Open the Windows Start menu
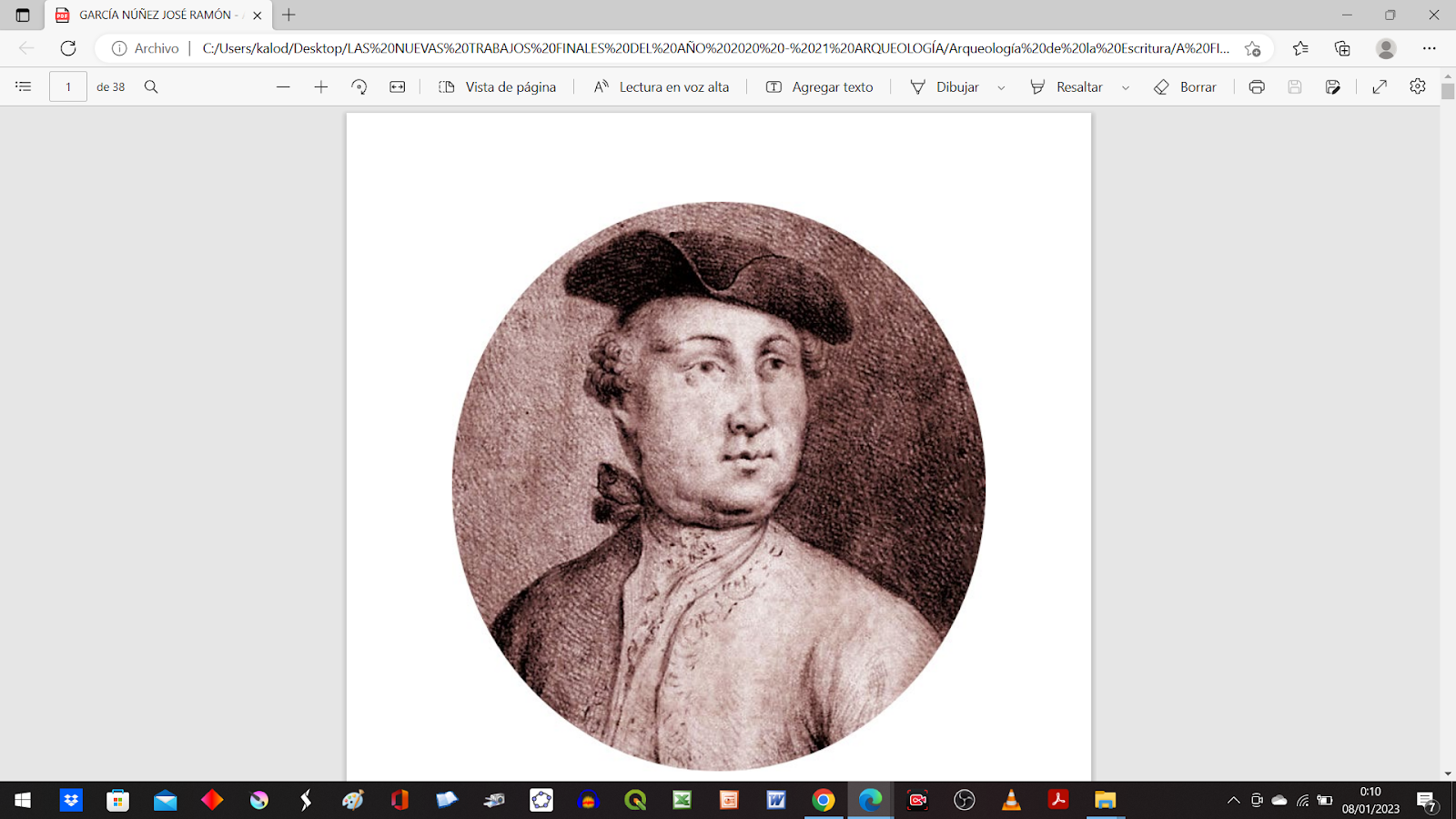 (x=23, y=800)
